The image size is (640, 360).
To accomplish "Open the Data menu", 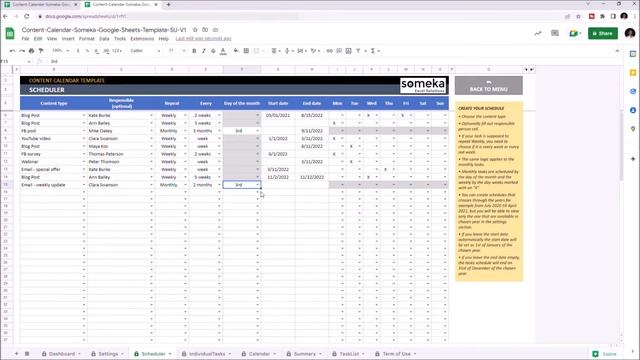I will [104, 39].
